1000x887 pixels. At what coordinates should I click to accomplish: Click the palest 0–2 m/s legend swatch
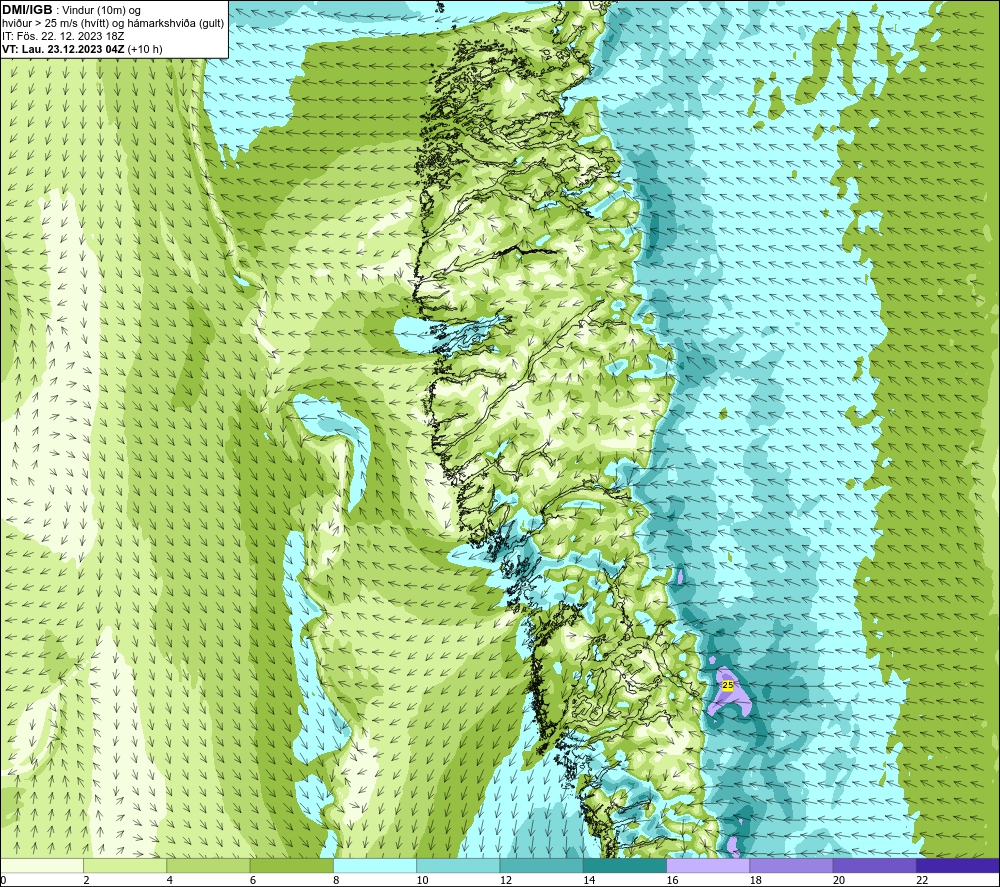[x=41, y=865]
